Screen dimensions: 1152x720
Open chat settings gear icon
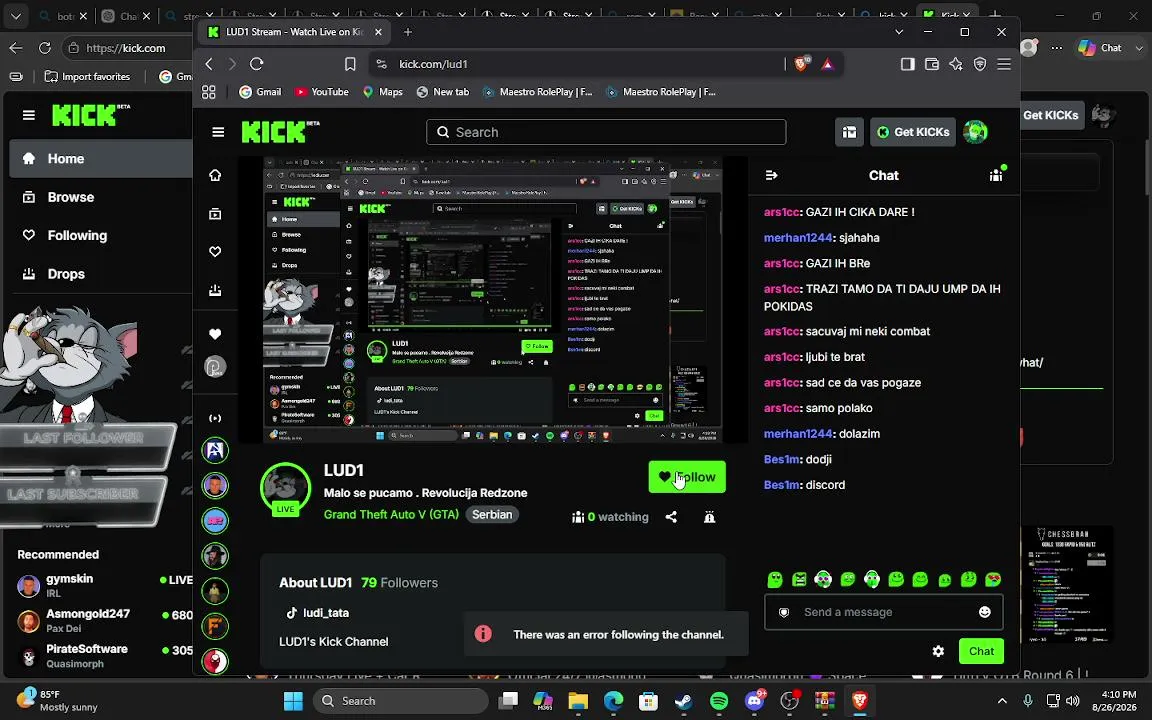(938, 651)
